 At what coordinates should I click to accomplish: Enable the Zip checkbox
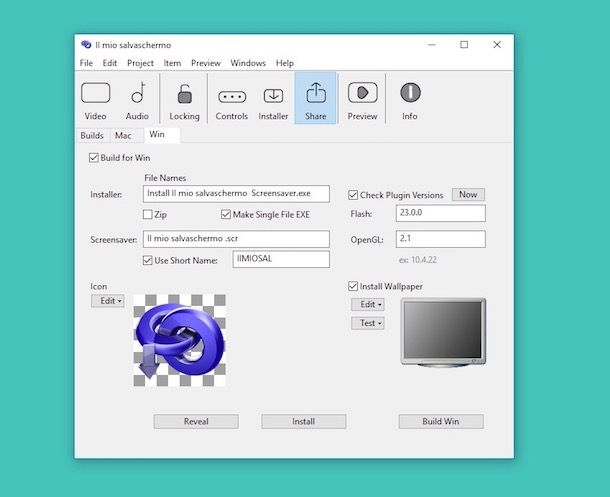pyautogui.click(x=147, y=214)
